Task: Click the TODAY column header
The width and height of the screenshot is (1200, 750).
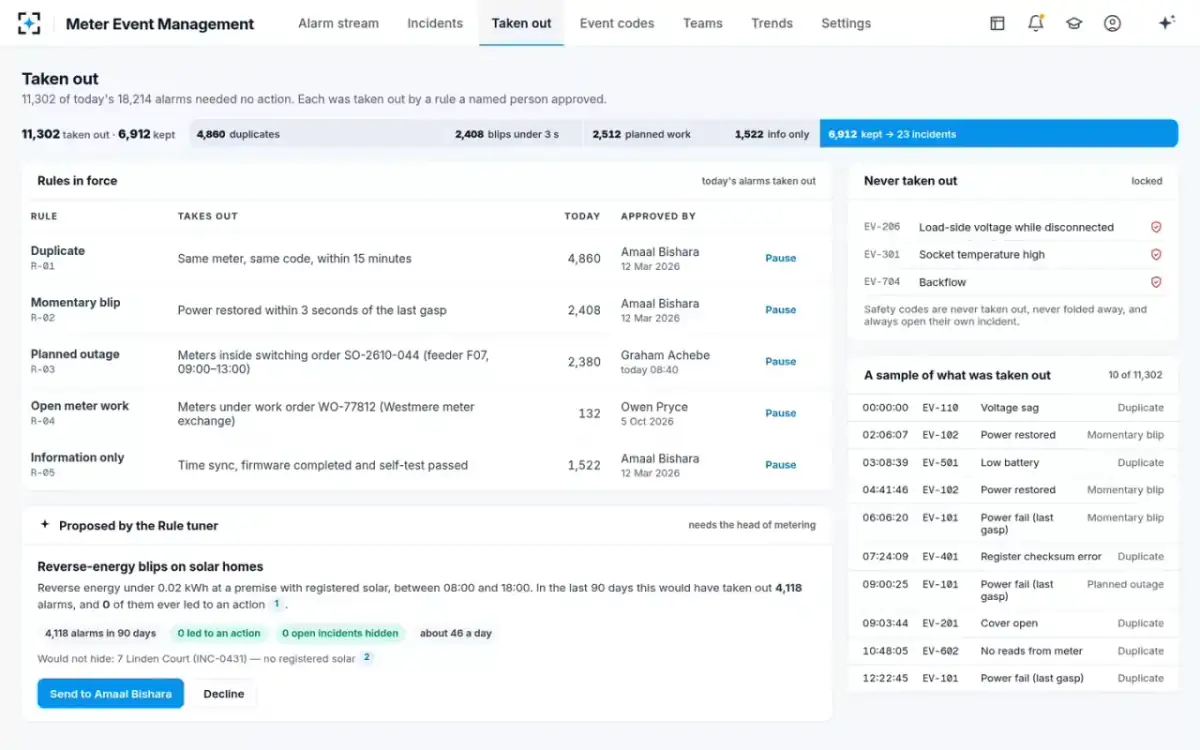Action: point(582,216)
